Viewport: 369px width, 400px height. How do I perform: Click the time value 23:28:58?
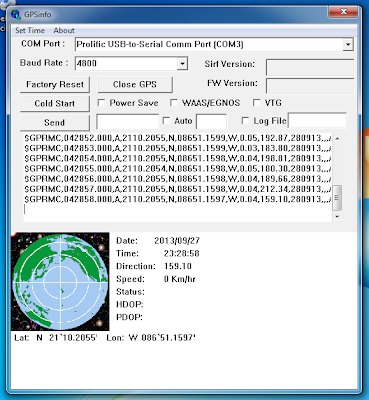[x=182, y=253]
